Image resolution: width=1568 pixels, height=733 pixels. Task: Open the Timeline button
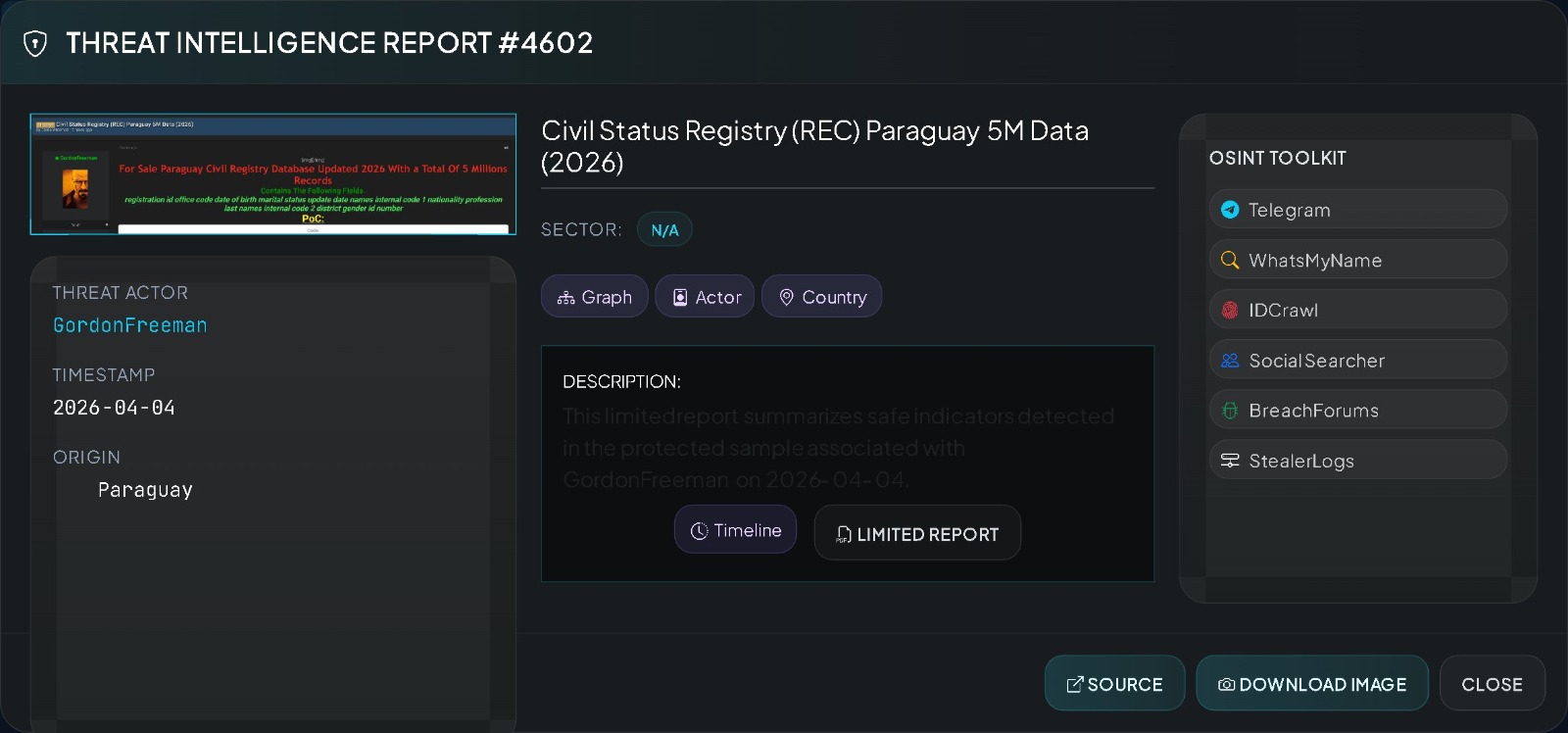tap(736, 530)
